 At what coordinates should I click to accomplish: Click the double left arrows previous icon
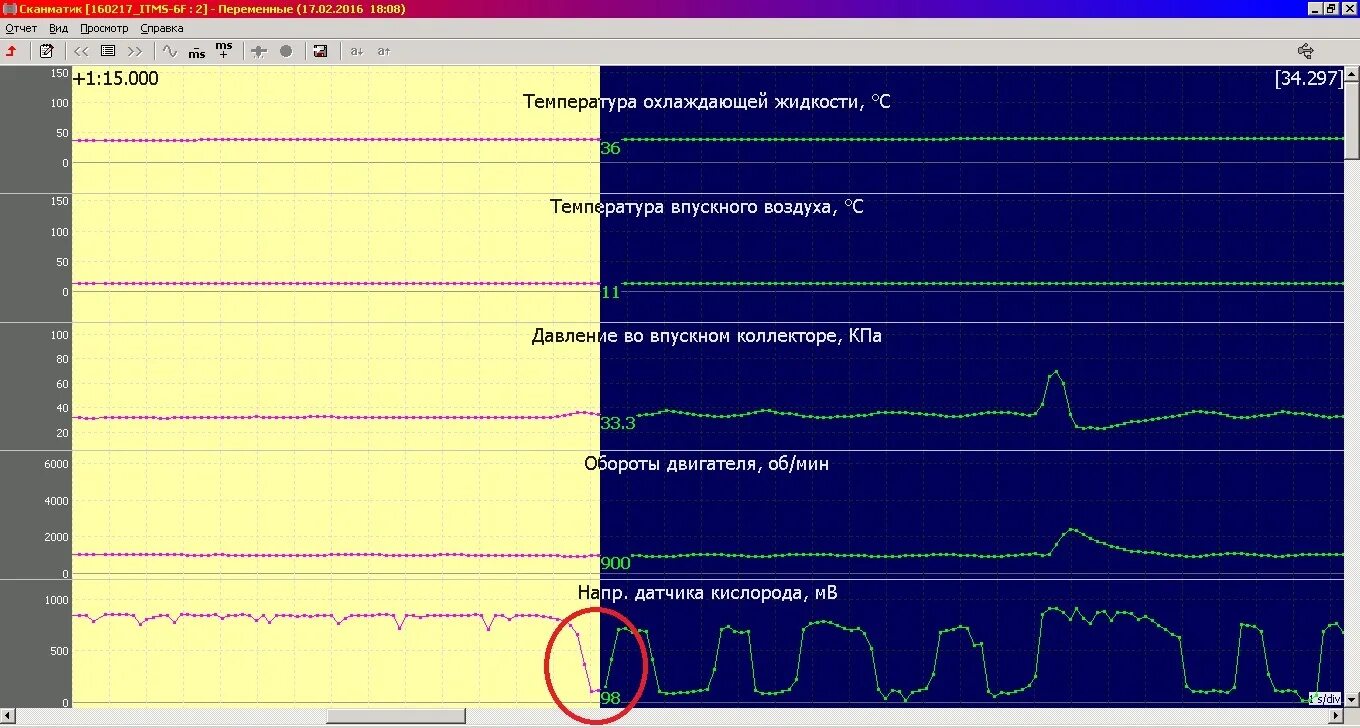tap(82, 50)
